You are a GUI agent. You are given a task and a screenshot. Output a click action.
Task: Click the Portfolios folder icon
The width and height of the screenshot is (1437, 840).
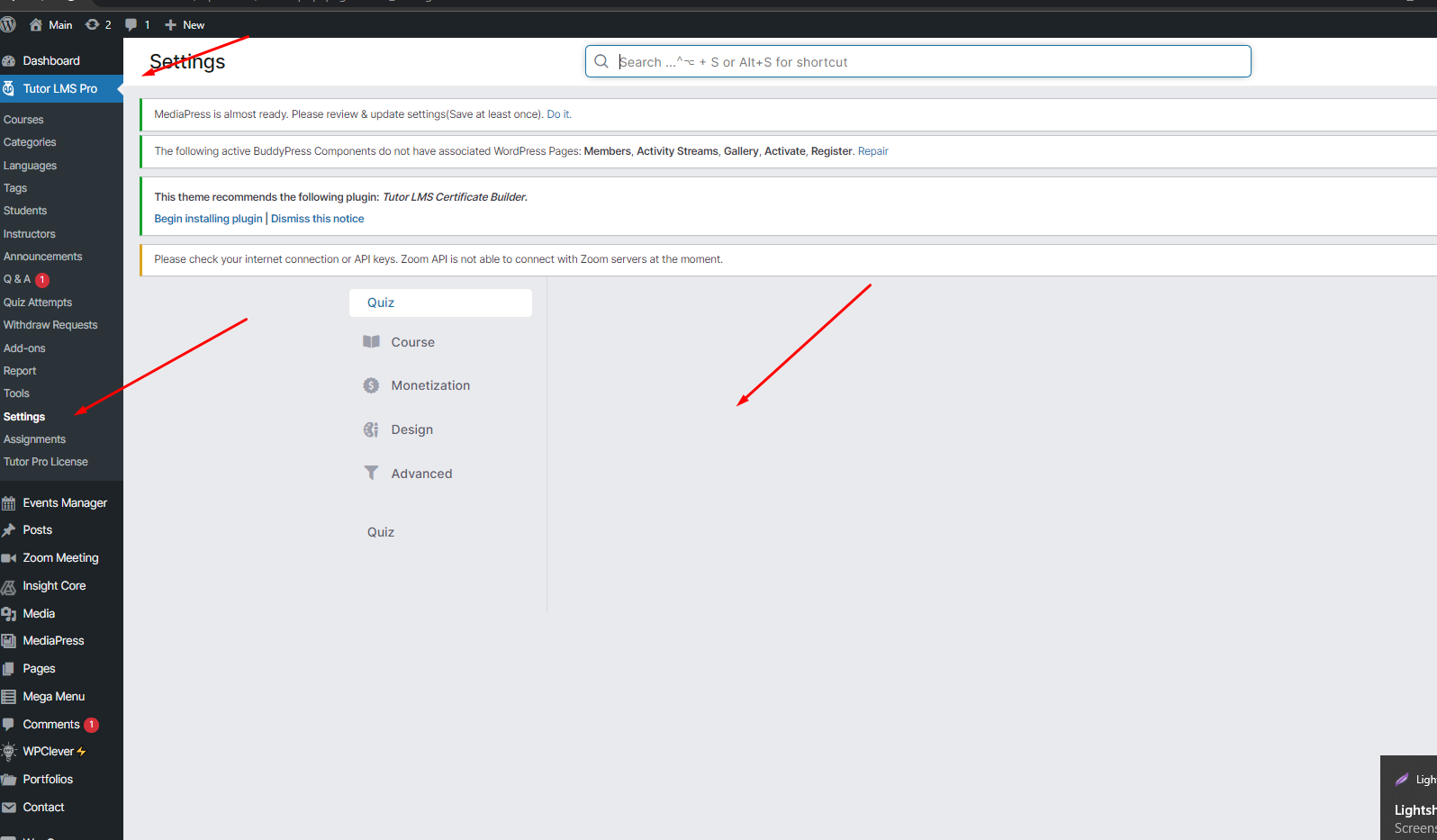point(9,780)
